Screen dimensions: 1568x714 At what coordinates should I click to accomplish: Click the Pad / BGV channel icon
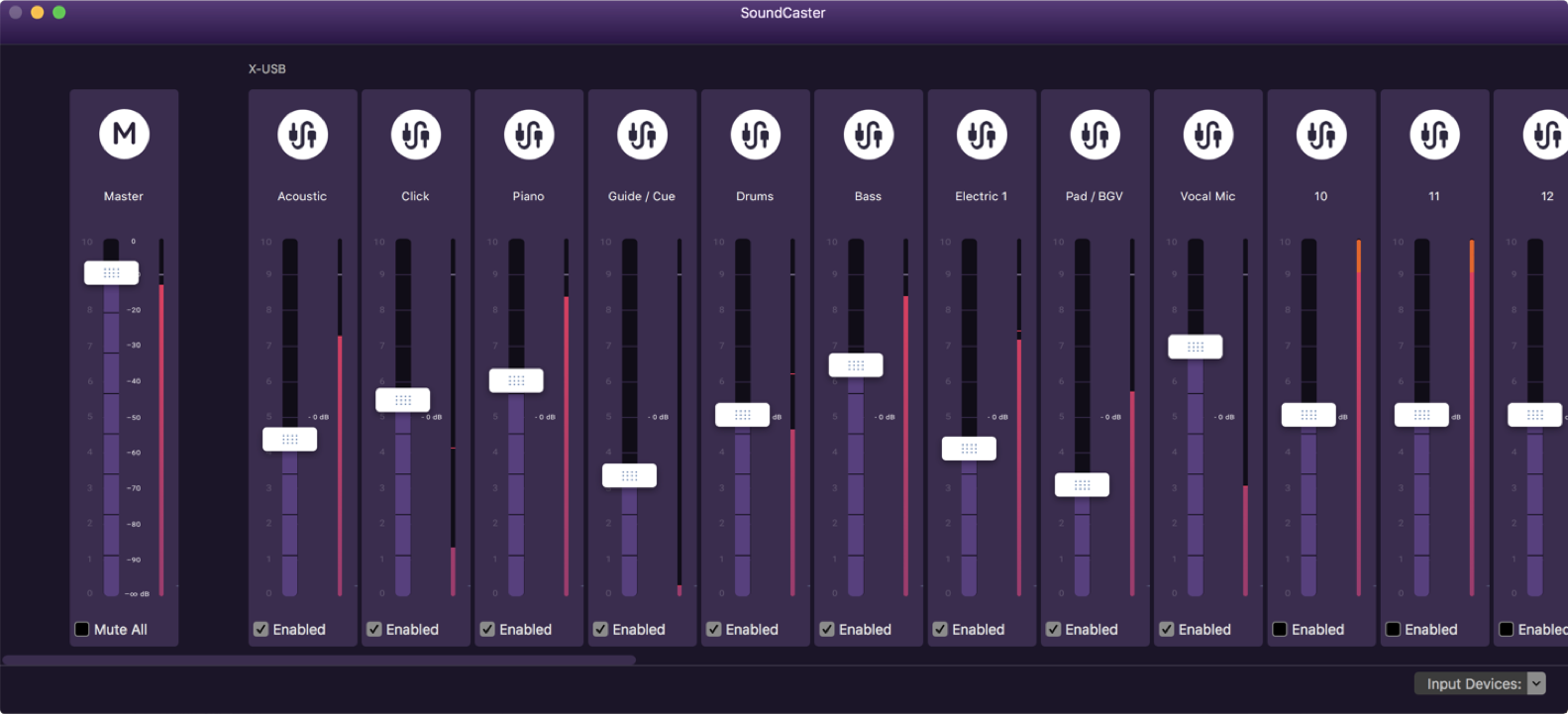[x=1095, y=134]
